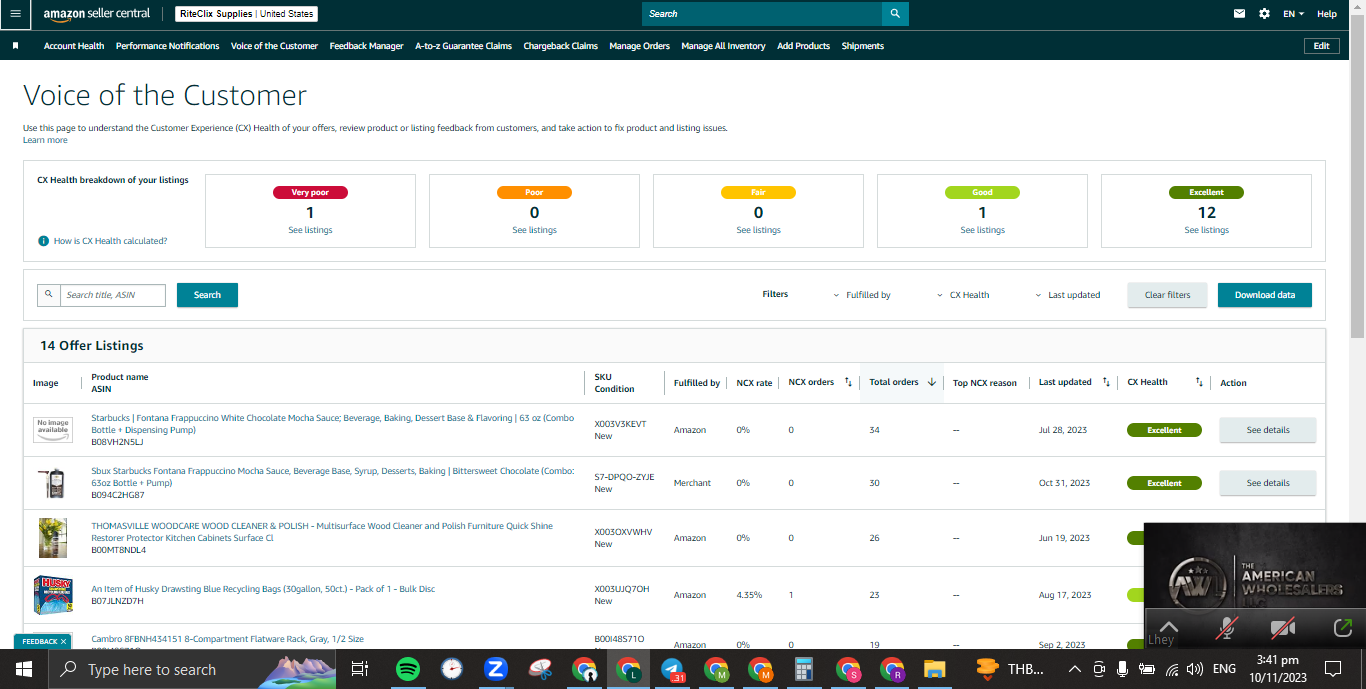Open Spotify from the taskbar

(x=407, y=669)
